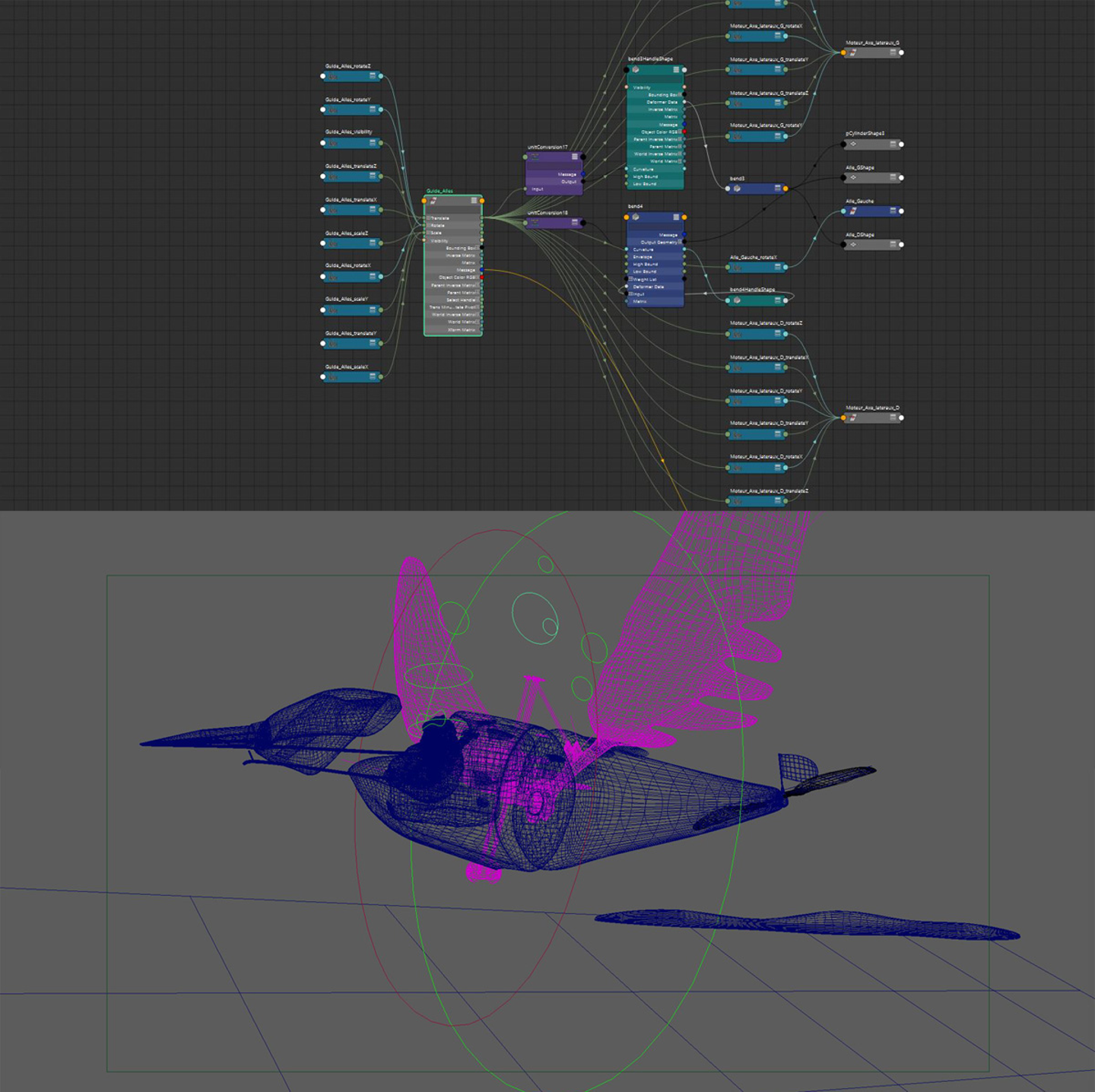Click the unitConversion17 node type icon
The height and width of the screenshot is (1092, 1095).
[x=535, y=157]
